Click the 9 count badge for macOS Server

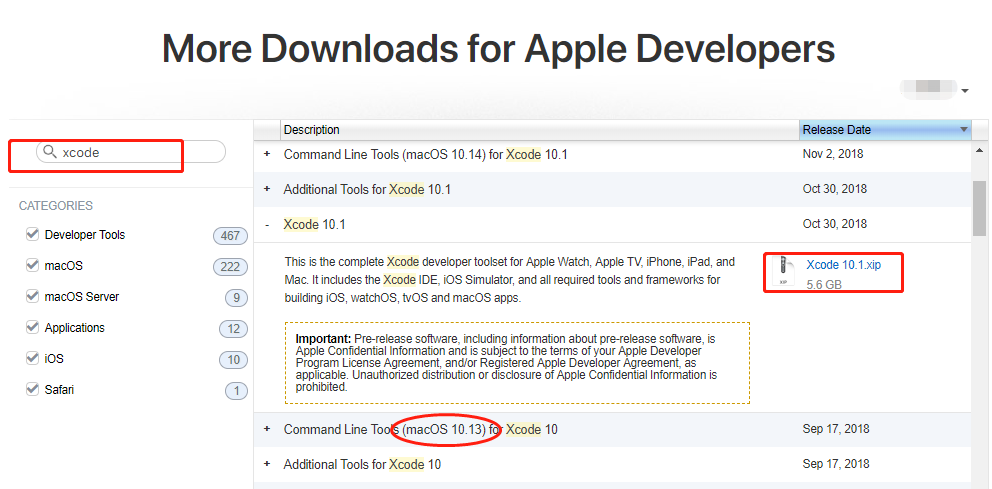(236, 298)
